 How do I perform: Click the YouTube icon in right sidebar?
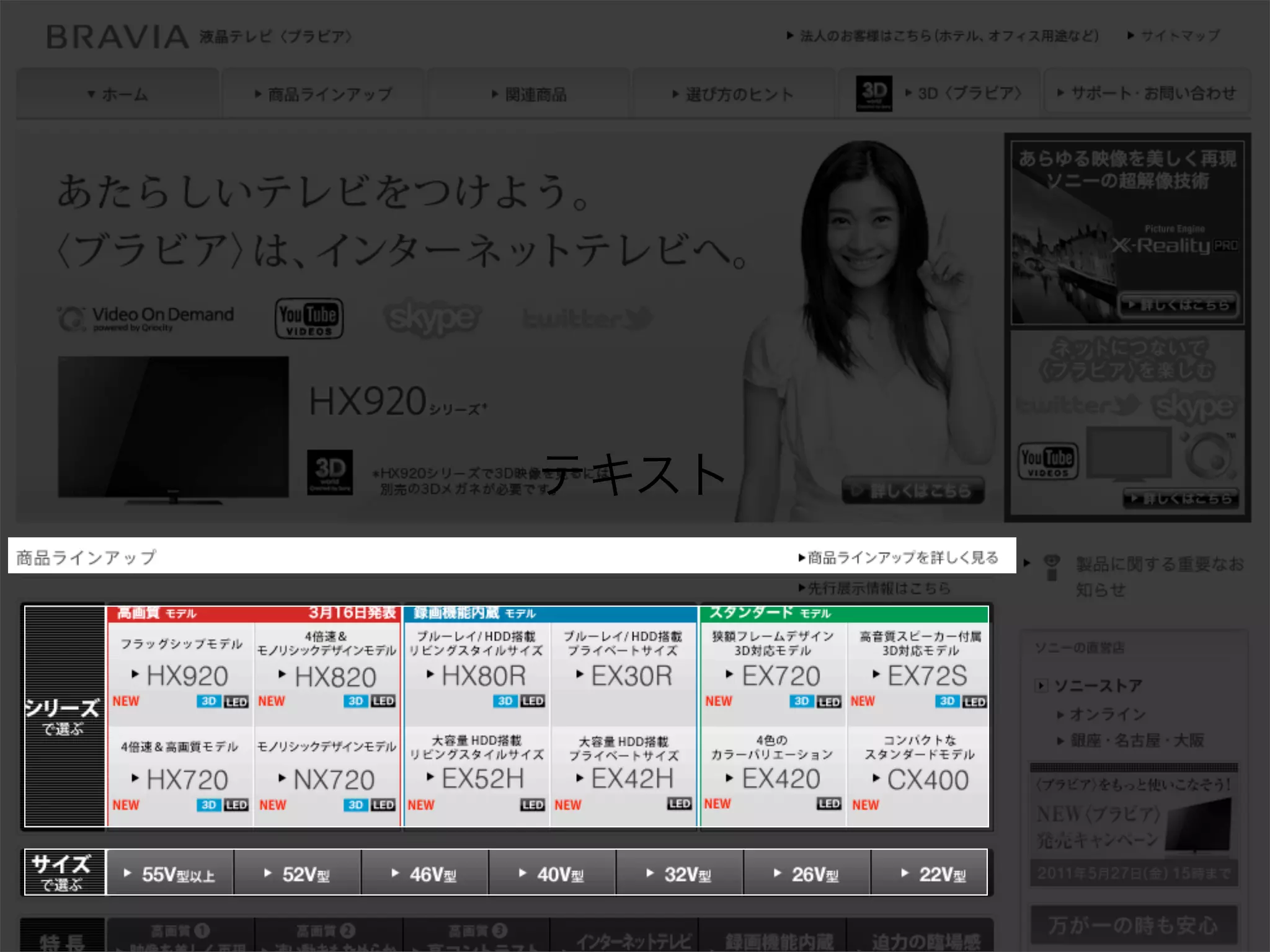coord(1047,461)
